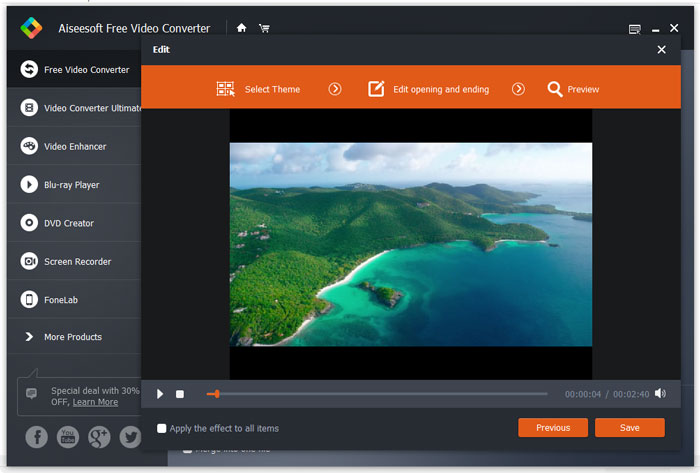Click the 00:02:40 total duration text
The height and width of the screenshot is (473, 700).
tap(631, 394)
